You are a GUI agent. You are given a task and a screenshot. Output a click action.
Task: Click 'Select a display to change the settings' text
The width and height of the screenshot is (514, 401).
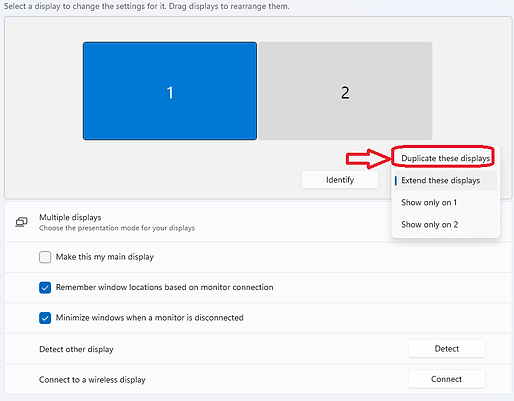[x=147, y=6]
